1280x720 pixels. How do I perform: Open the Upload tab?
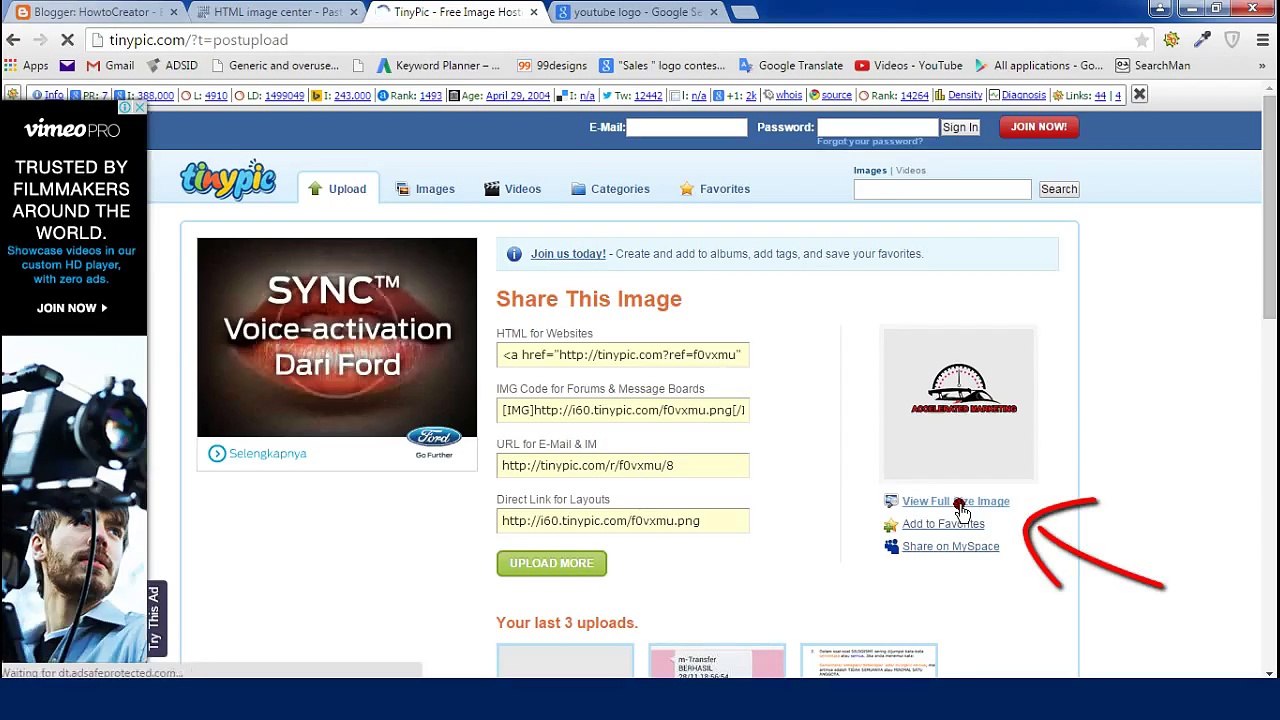[x=338, y=189]
